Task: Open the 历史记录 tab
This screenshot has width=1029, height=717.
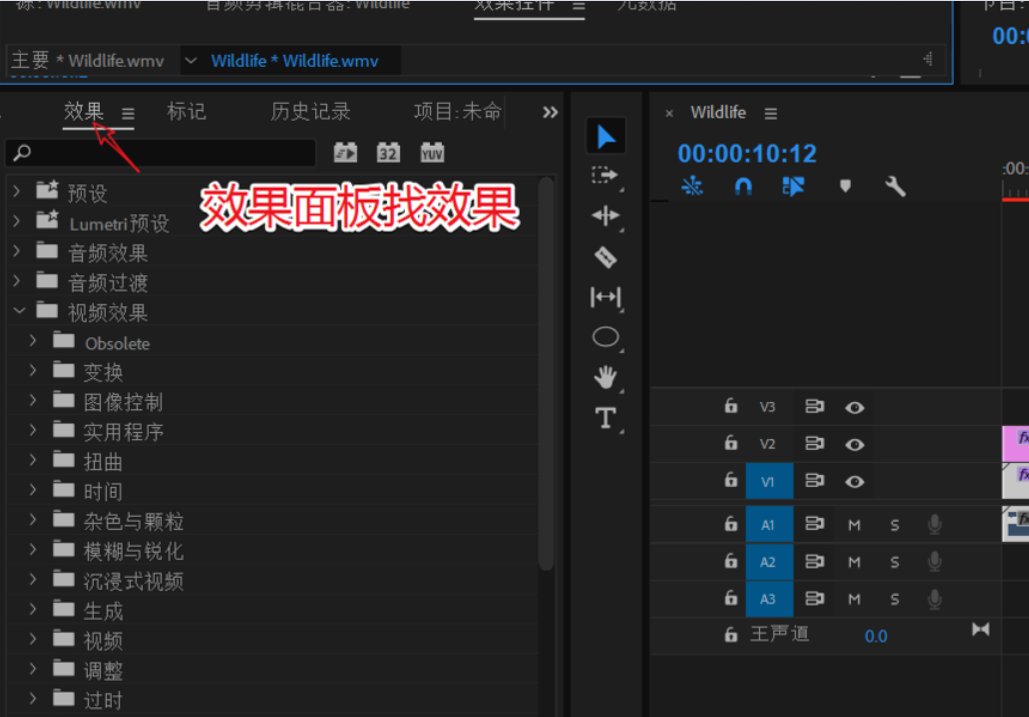Action: [310, 112]
